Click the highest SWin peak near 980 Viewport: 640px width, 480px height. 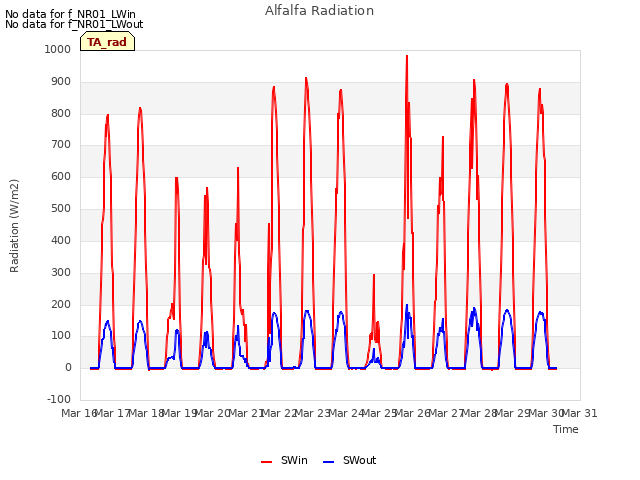click(x=407, y=56)
